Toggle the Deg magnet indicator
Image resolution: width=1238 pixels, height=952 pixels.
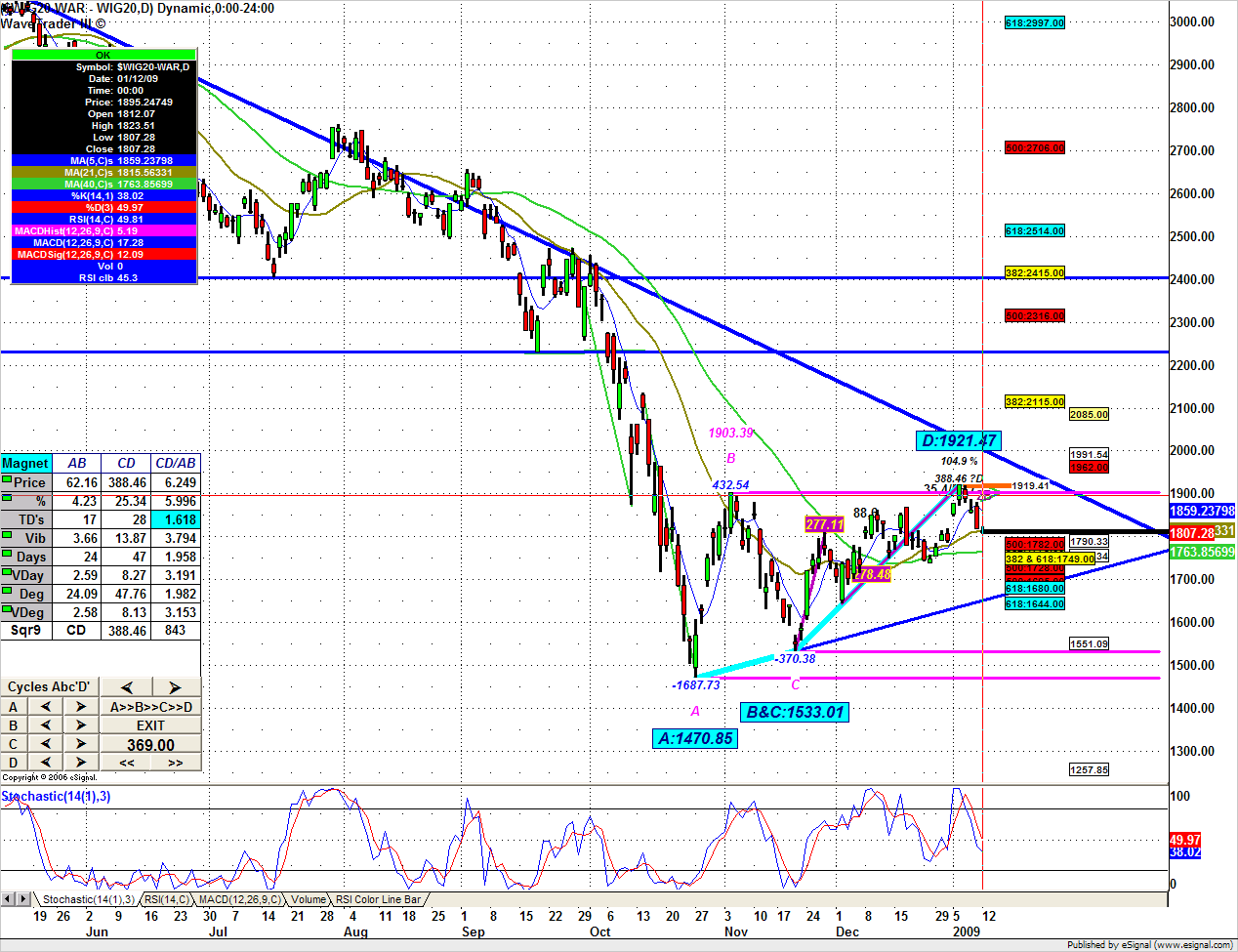pos(7,591)
